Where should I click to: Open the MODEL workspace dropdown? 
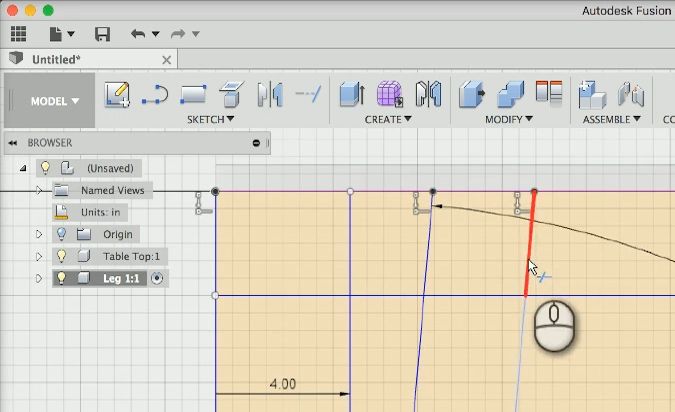(x=54, y=101)
